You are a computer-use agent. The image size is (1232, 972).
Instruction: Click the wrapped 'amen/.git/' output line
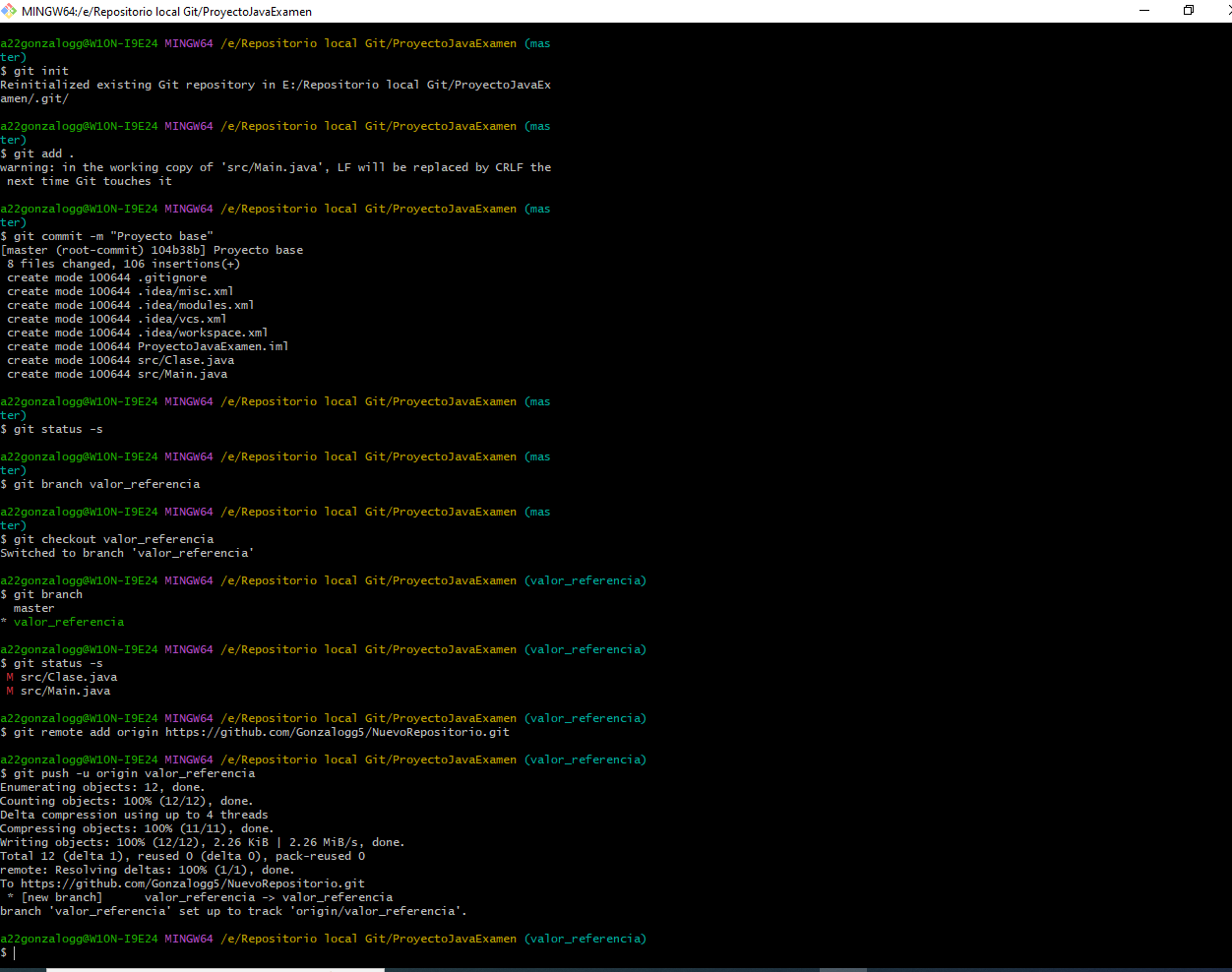click(x=34, y=98)
